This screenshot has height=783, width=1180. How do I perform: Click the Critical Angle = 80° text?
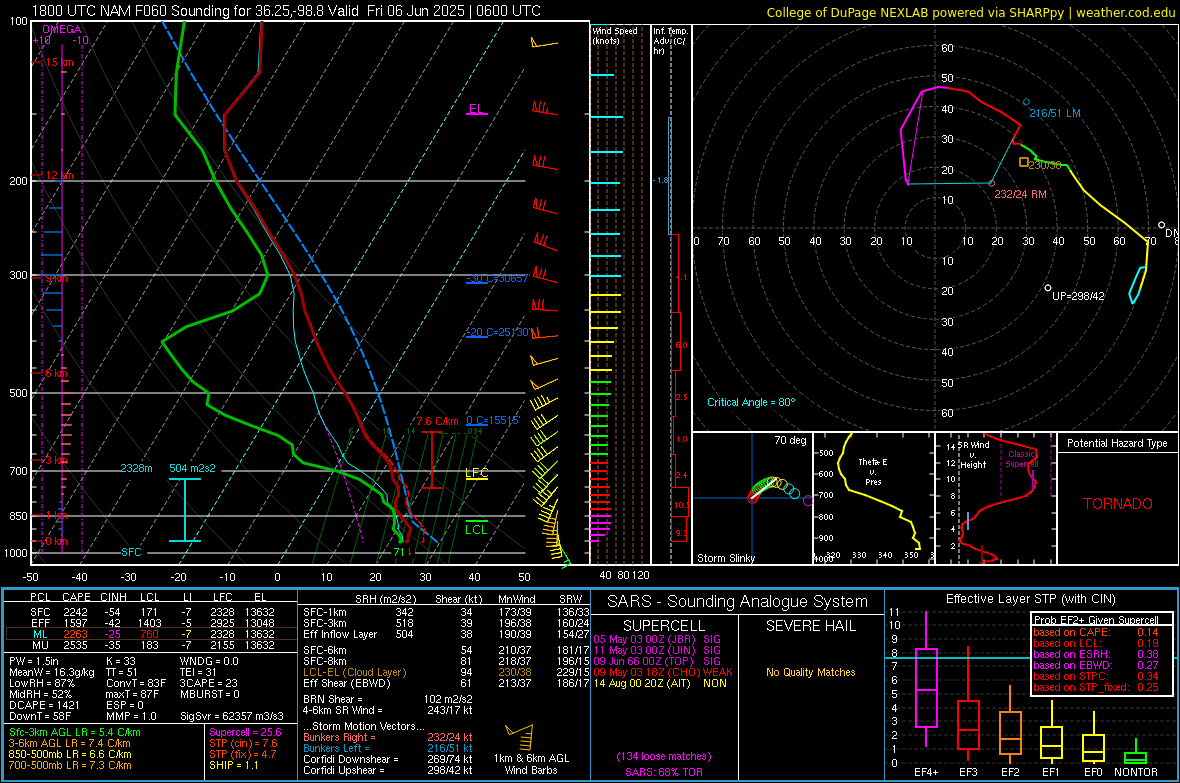click(751, 402)
